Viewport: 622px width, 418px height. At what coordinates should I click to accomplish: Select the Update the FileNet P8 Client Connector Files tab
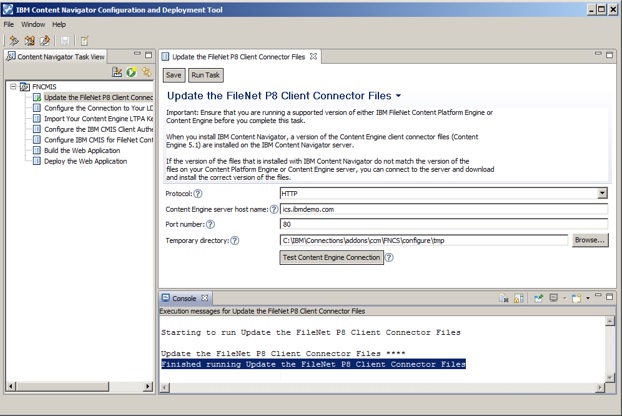pyautogui.click(x=238, y=57)
